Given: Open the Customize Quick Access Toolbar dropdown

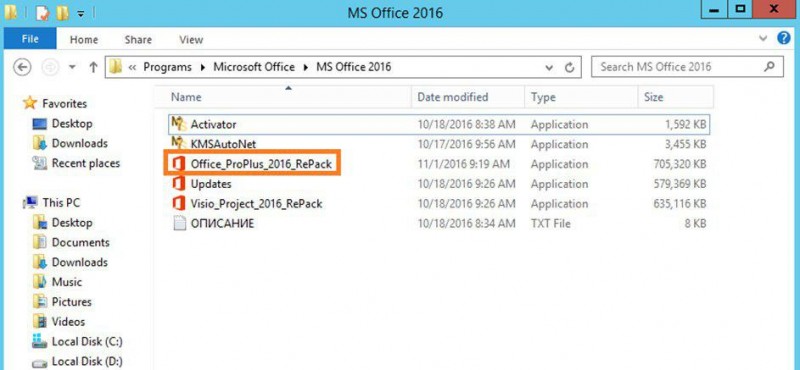Looking at the screenshot, I should [x=81, y=14].
